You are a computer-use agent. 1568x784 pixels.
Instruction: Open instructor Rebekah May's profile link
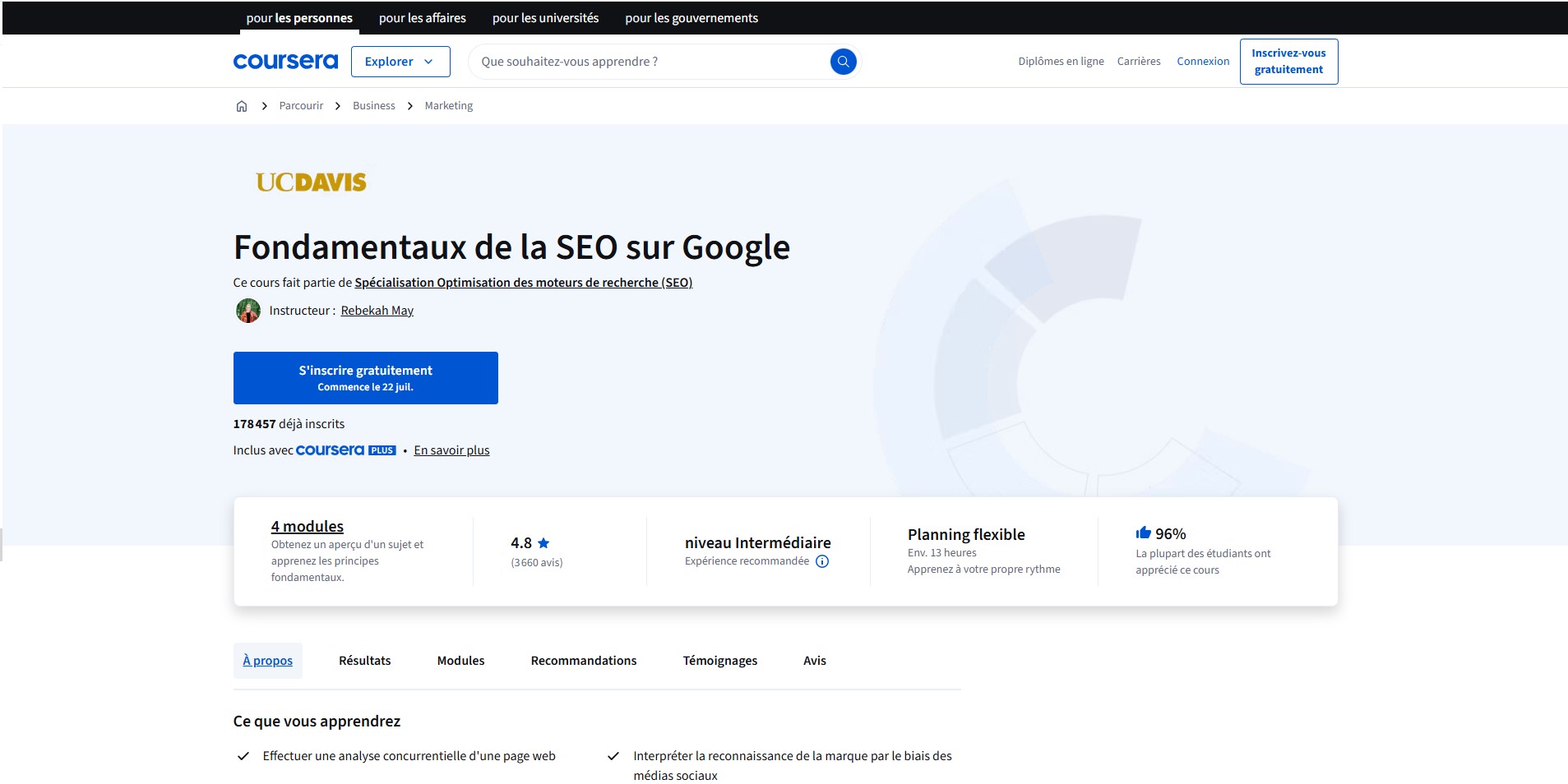point(377,311)
